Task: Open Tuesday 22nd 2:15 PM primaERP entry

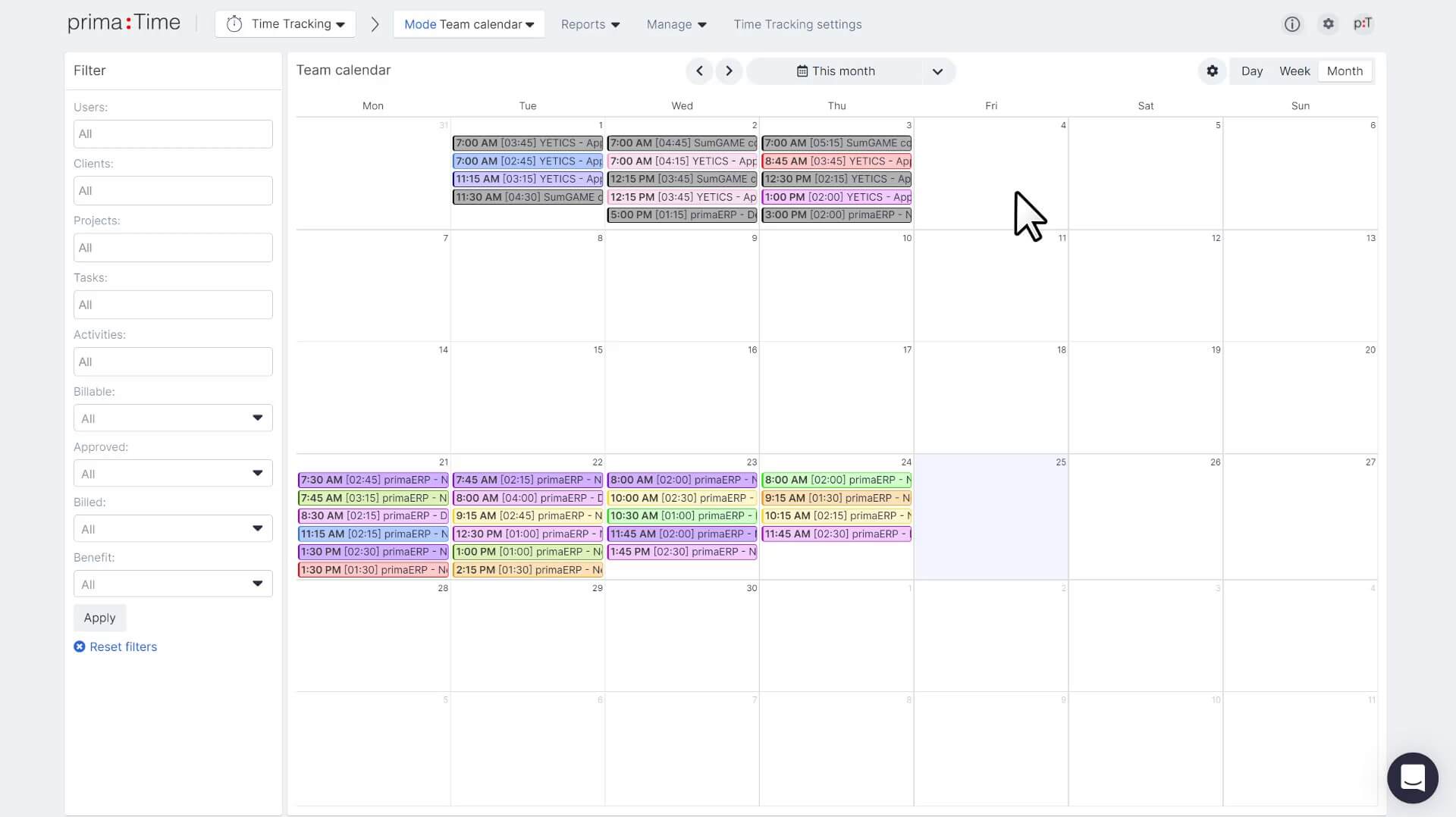Action: pyautogui.click(x=528, y=570)
